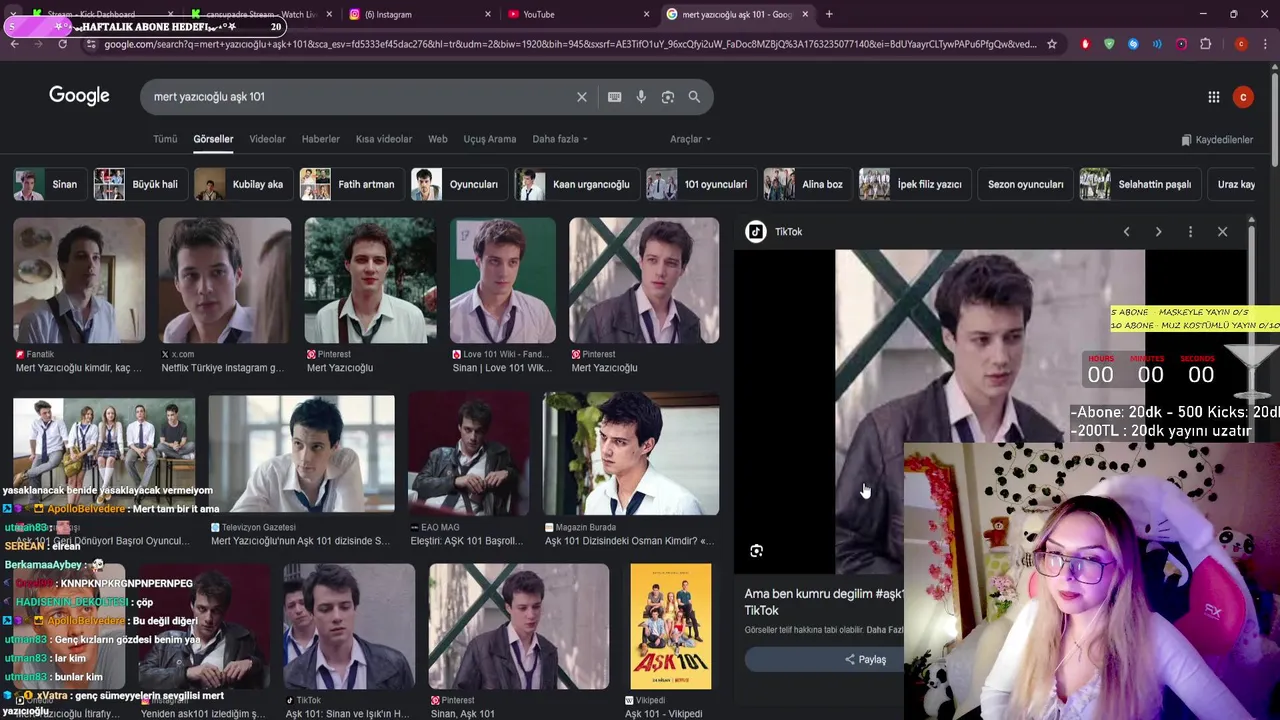1280x720 pixels.
Task: Open the Uçuş Arama tab
Action: tap(490, 139)
